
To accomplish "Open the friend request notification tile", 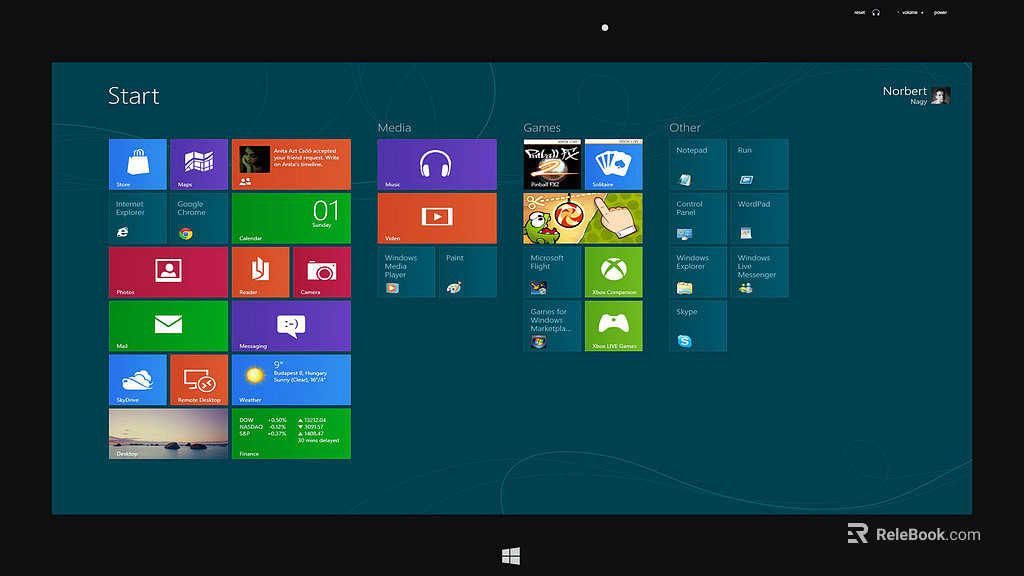I will click(x=291, y=164).
